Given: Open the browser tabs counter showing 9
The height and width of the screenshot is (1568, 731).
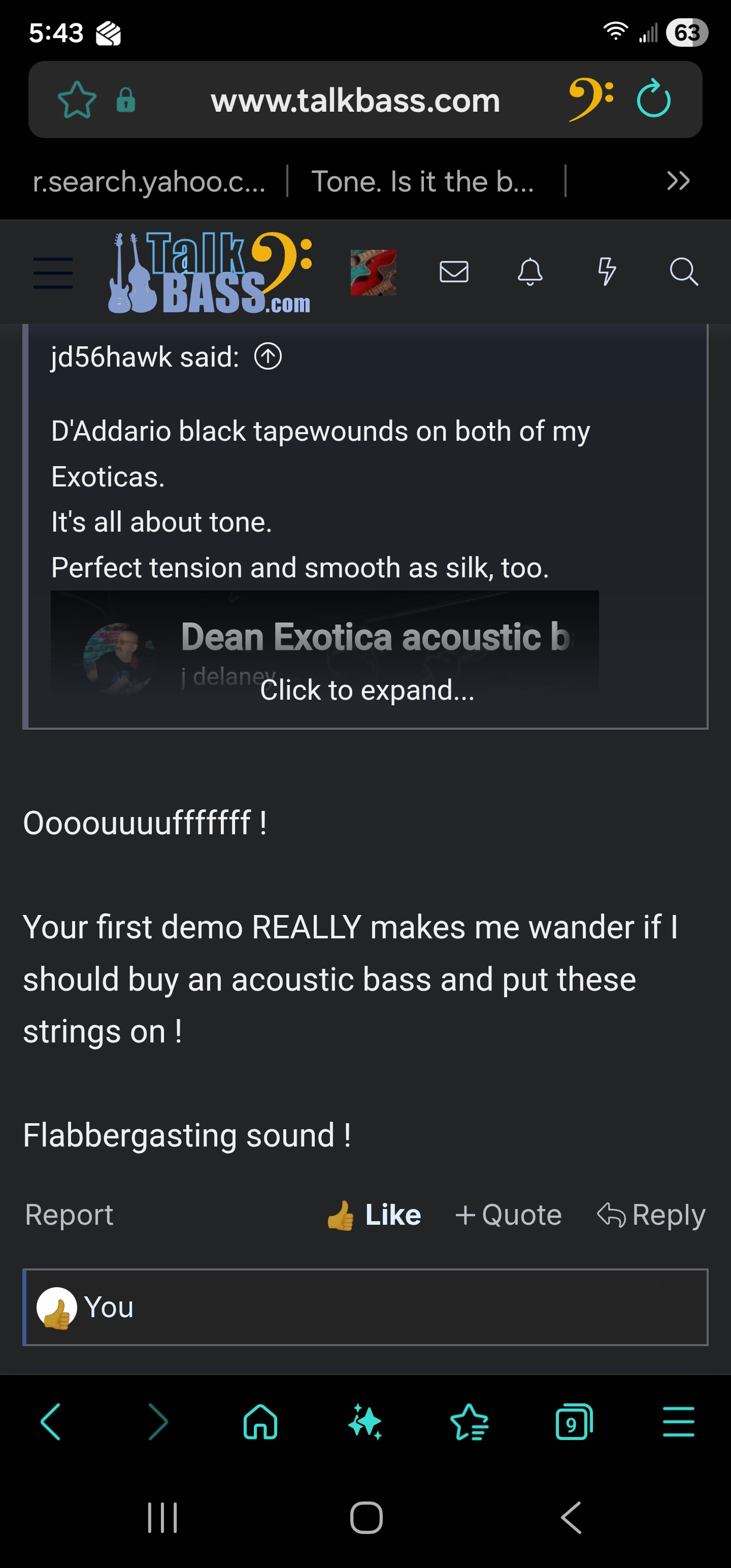Looking at the screenshot, I should click(x=574, y=1422).
